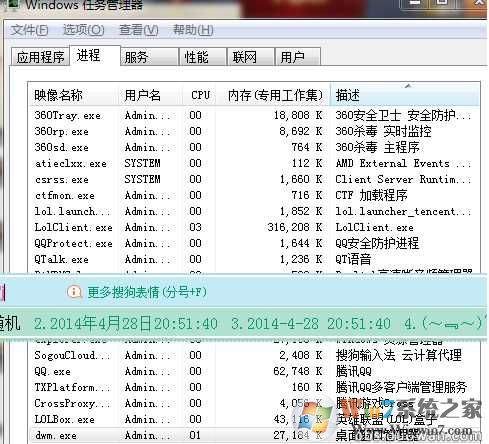This screenshot has height=444, width=489.
Task: Click memory value 316,208 K
Action: [295, 227]
